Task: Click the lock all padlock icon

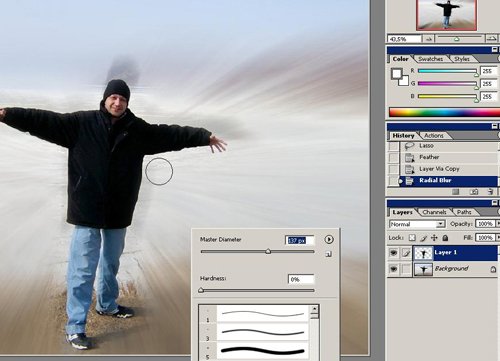Action: click(x=445, y=238)
